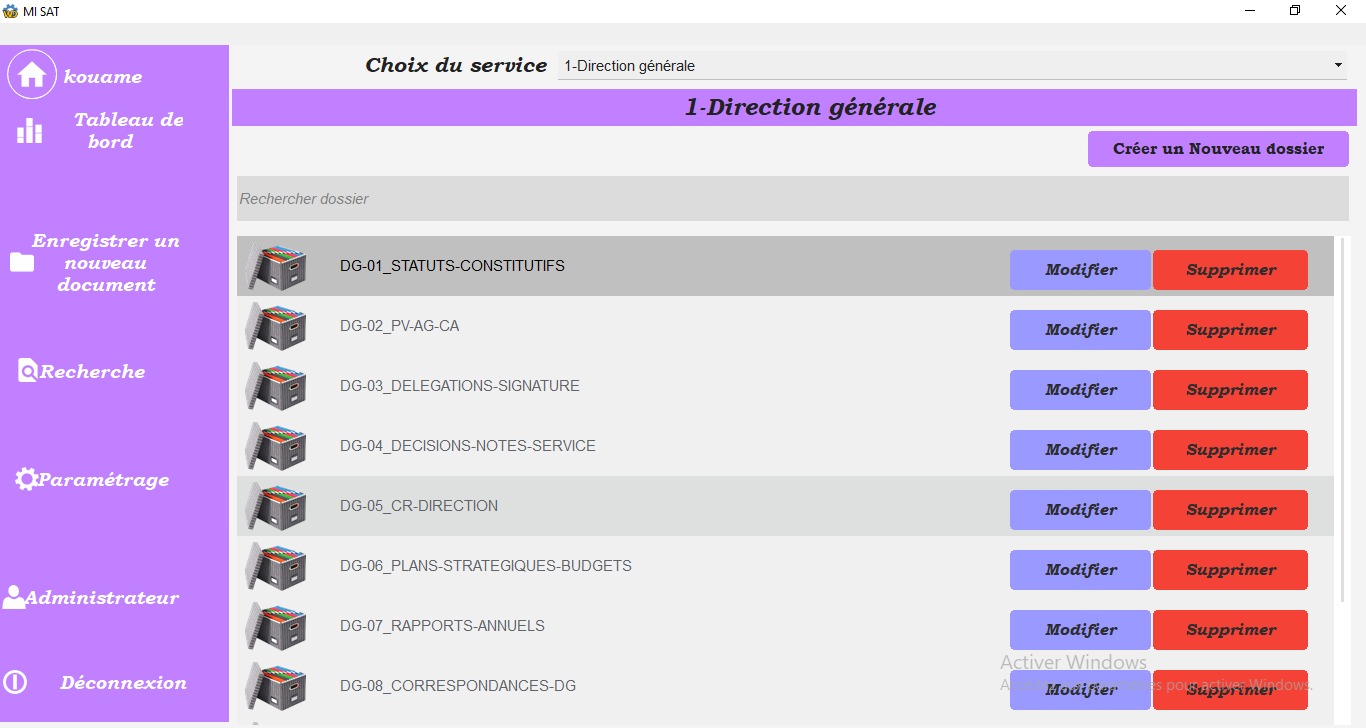The image size is (1366, 728).
Task: Click the Rechercher dossier search field
Action: (x=792, y=199)
